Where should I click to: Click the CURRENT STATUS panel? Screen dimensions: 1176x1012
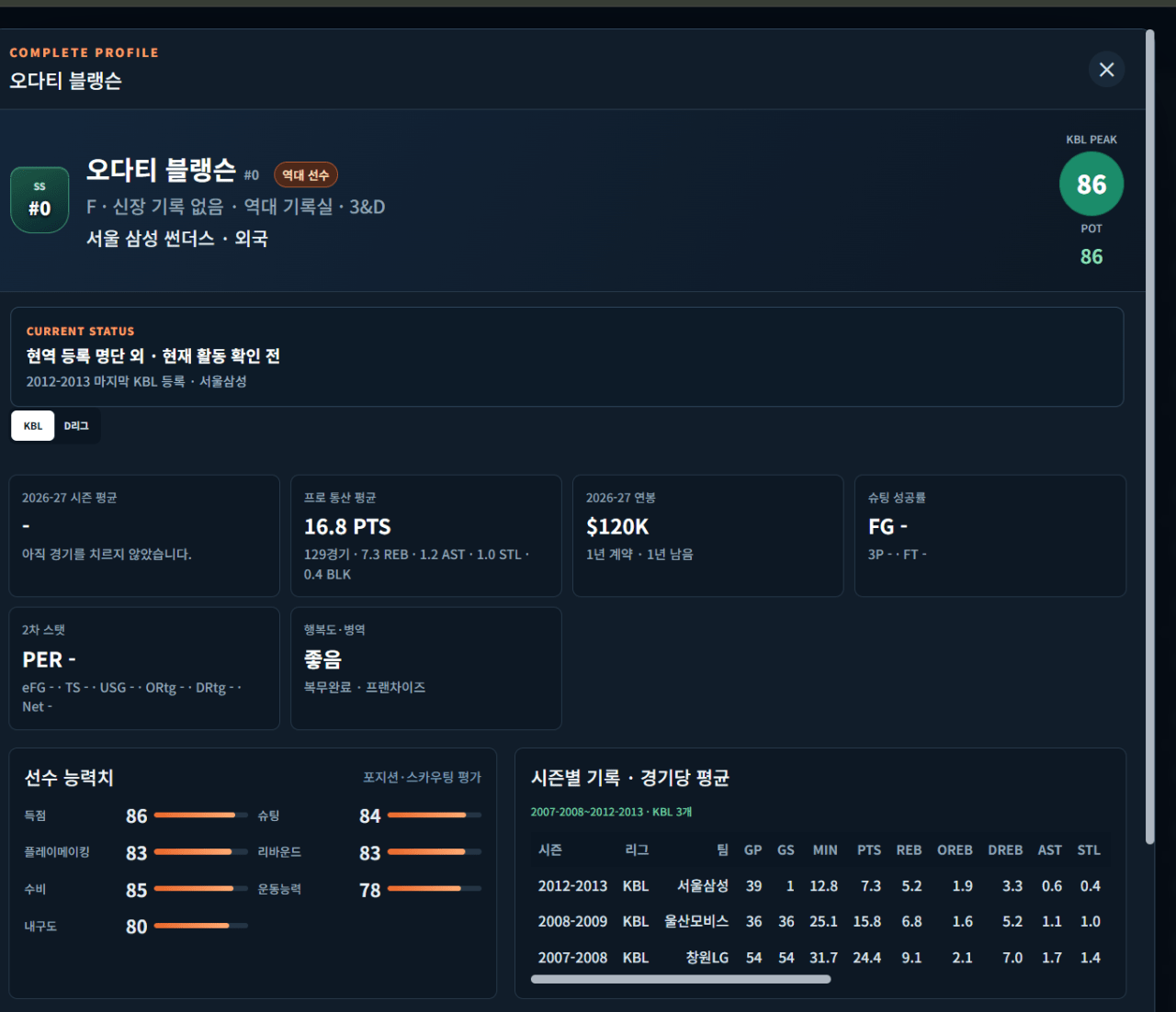[x=567, y=357]
